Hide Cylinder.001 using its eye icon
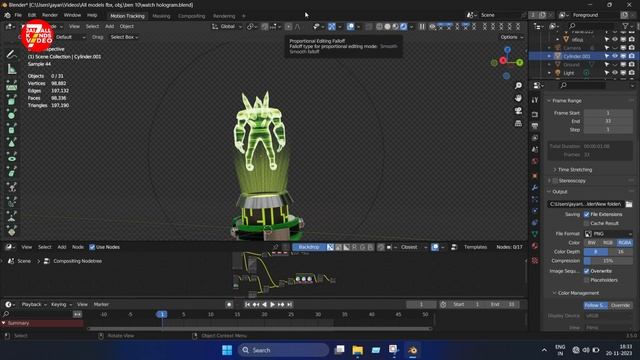The height and width of the screenshot is (360, 640). (x=615, y=56)
